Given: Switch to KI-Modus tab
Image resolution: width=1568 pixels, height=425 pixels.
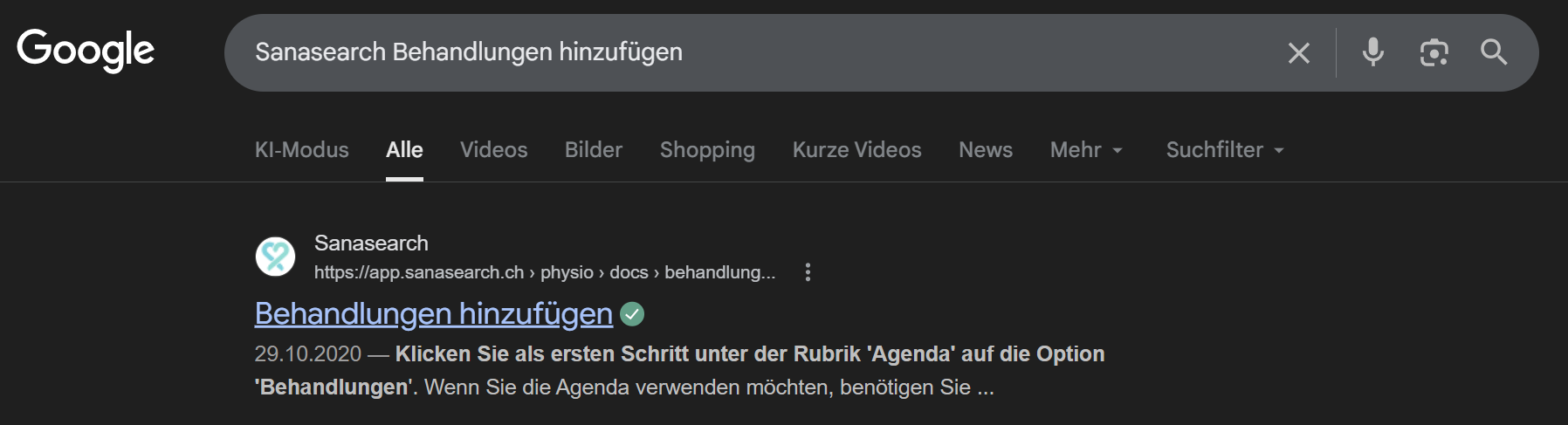Looking at the screenshot, I should coord(301,150).
